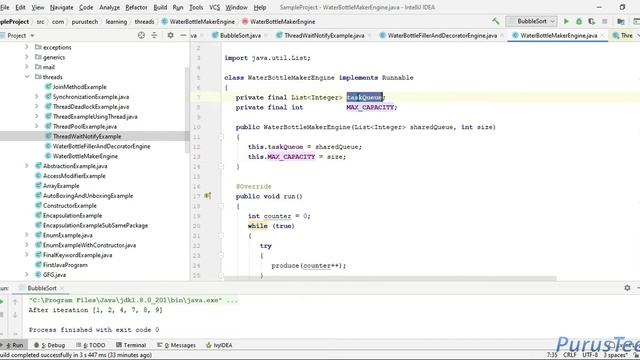Image resolution: width=640 pixels, height=360 pixels.
Task: Select JoinMethodExample in project tree
Action: 79,87
